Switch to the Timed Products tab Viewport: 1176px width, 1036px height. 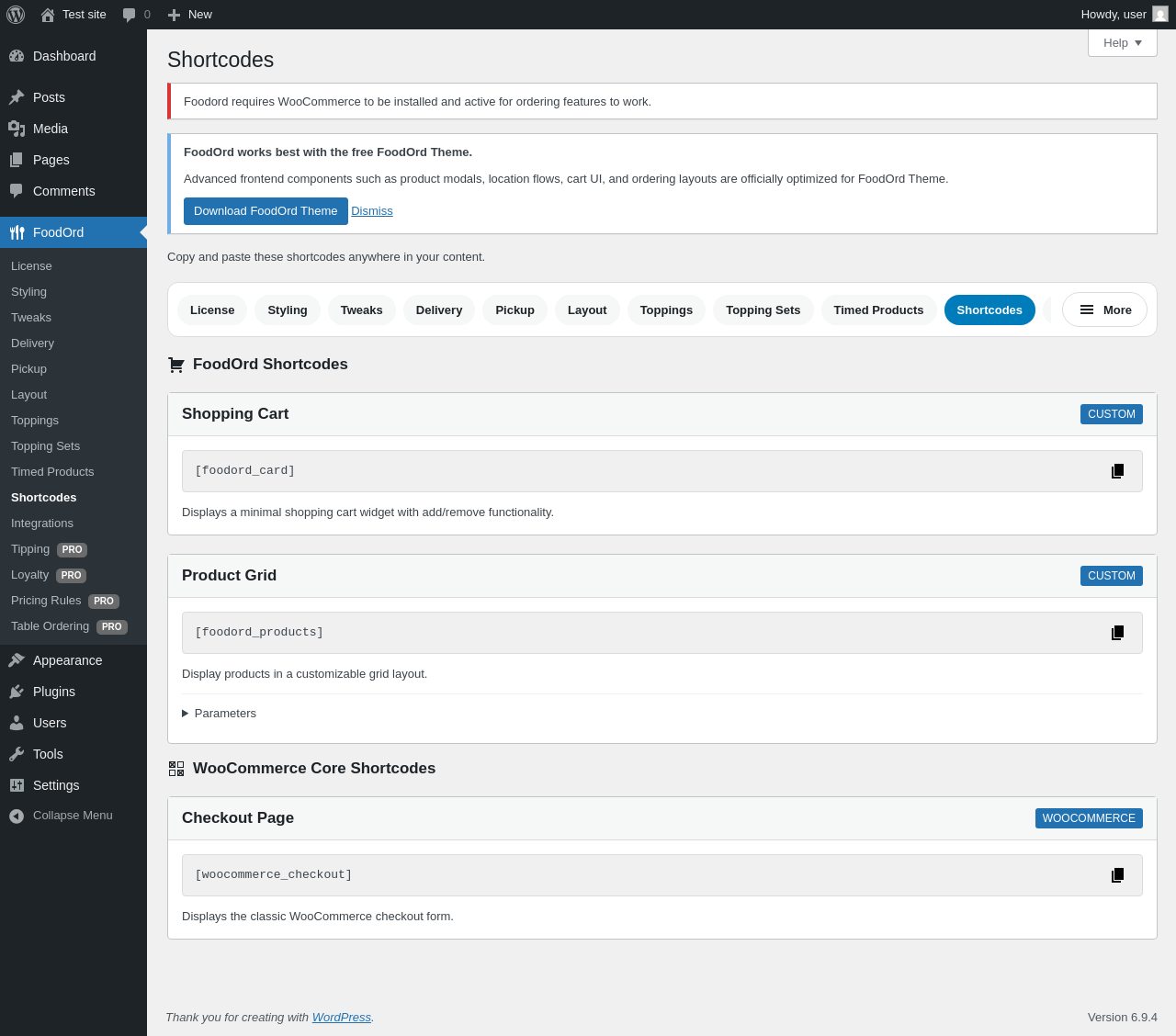pyautogui.click(x=878, y=310)
